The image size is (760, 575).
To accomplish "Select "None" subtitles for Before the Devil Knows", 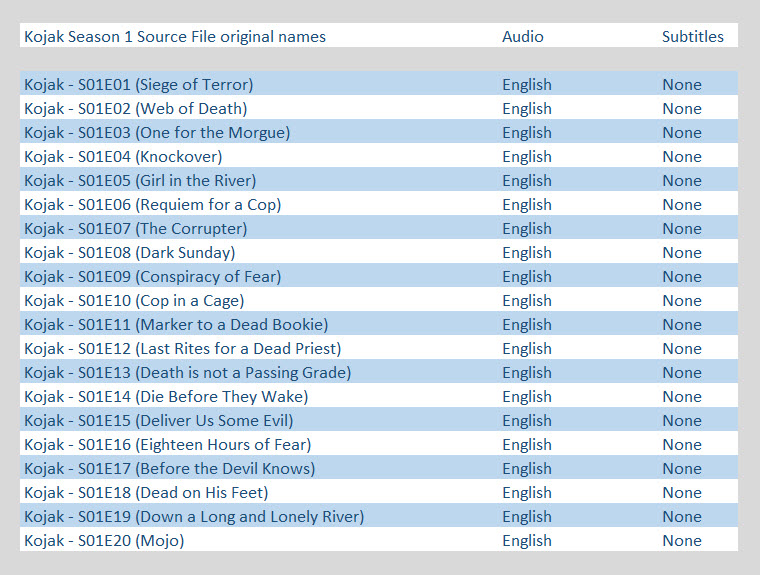I will click(x=682, y=468).
